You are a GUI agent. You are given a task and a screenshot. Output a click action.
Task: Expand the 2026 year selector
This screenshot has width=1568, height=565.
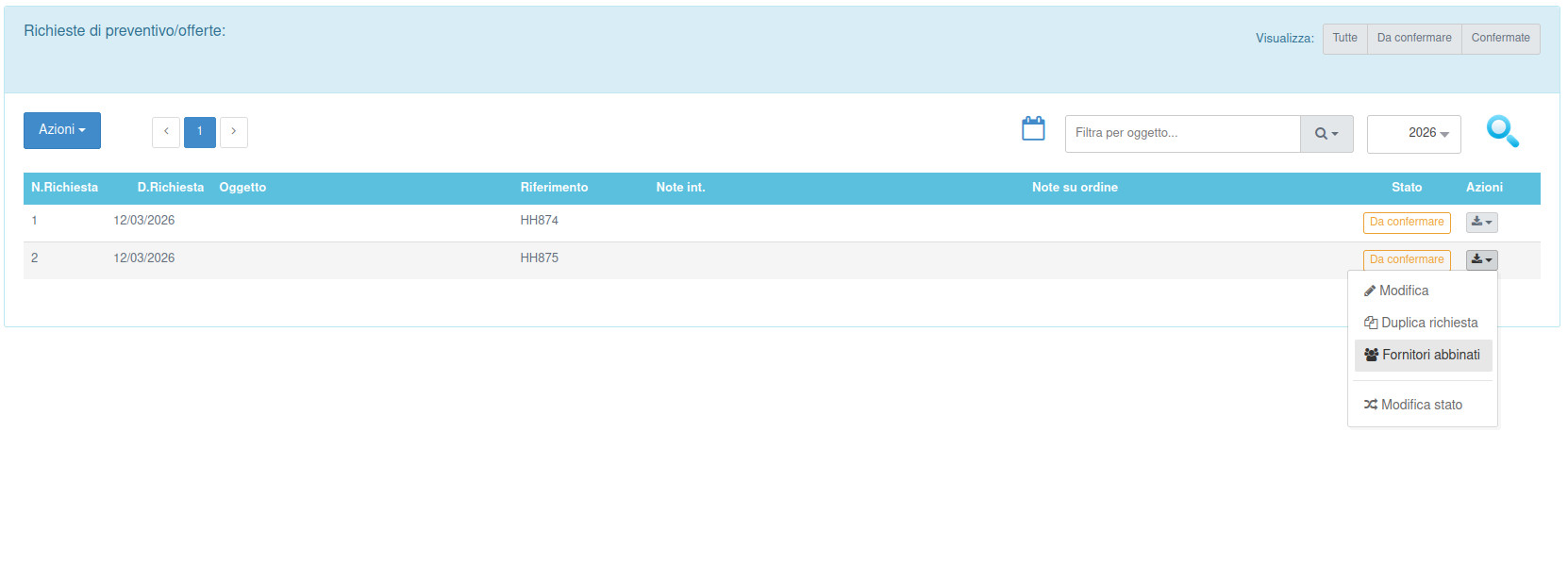1413,134
